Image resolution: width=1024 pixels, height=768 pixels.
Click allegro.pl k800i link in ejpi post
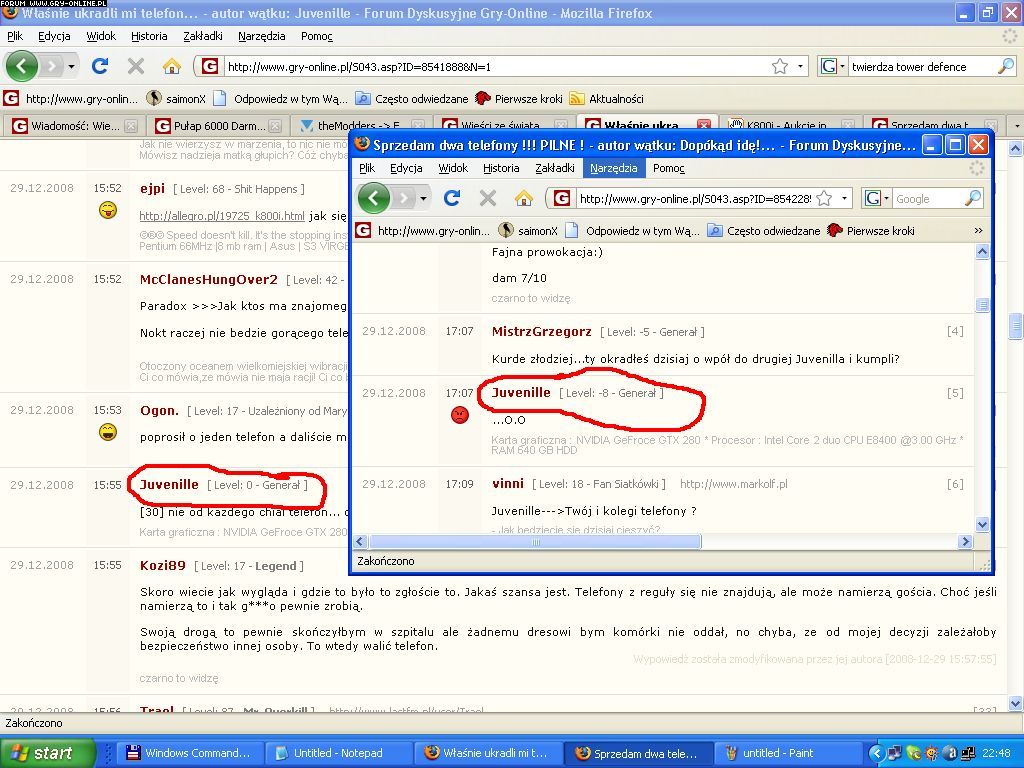222,216
